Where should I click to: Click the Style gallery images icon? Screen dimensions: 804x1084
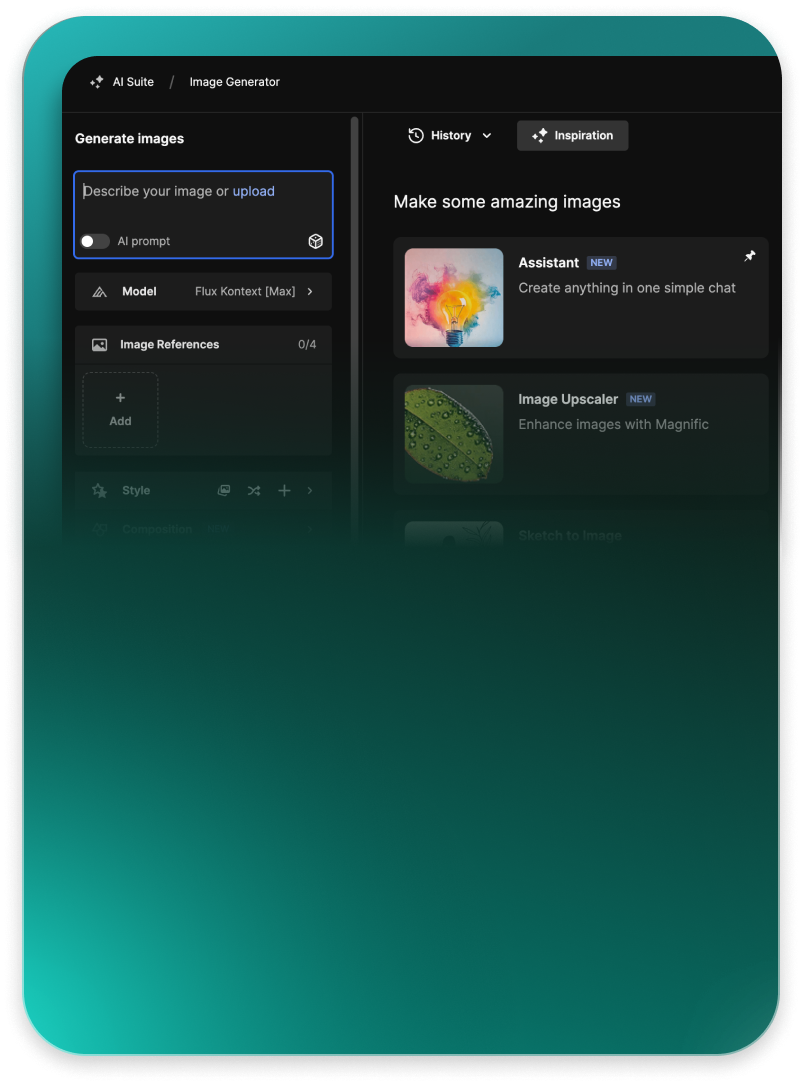pyautogui.click(x=224, y=491)
